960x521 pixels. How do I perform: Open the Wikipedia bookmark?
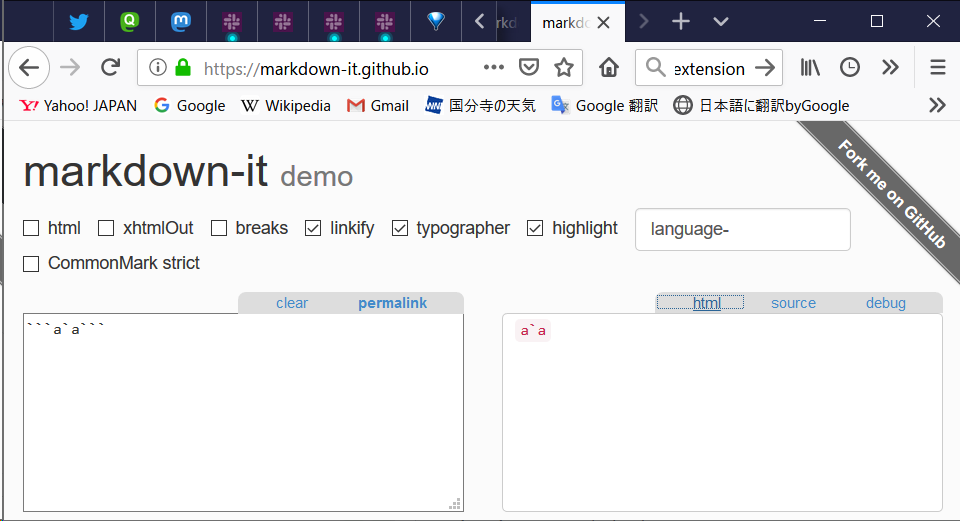coord(286,106)
